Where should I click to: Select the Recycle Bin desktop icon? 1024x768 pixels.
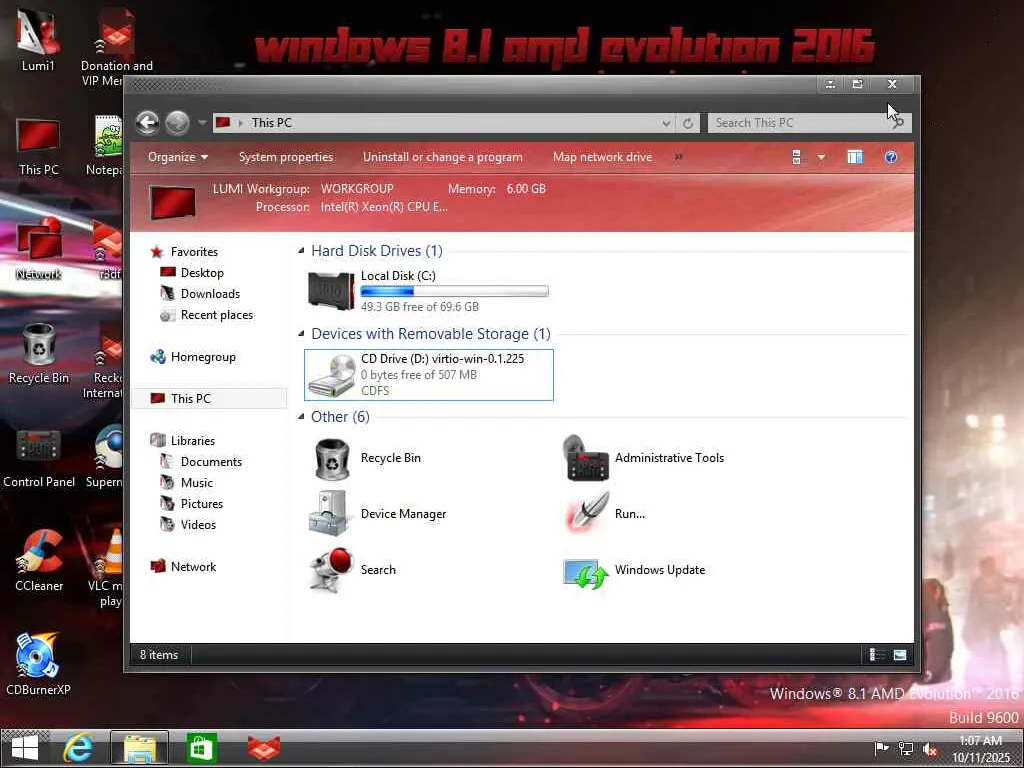pos(39,354)
